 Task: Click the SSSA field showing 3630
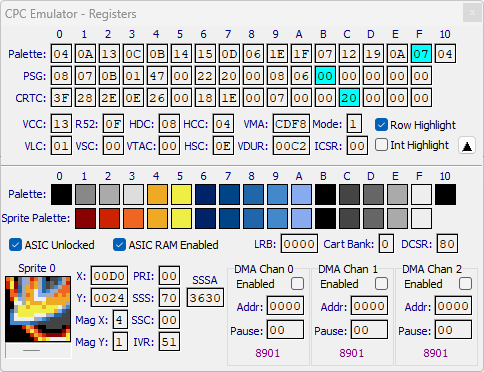click(x=205, y=298)
